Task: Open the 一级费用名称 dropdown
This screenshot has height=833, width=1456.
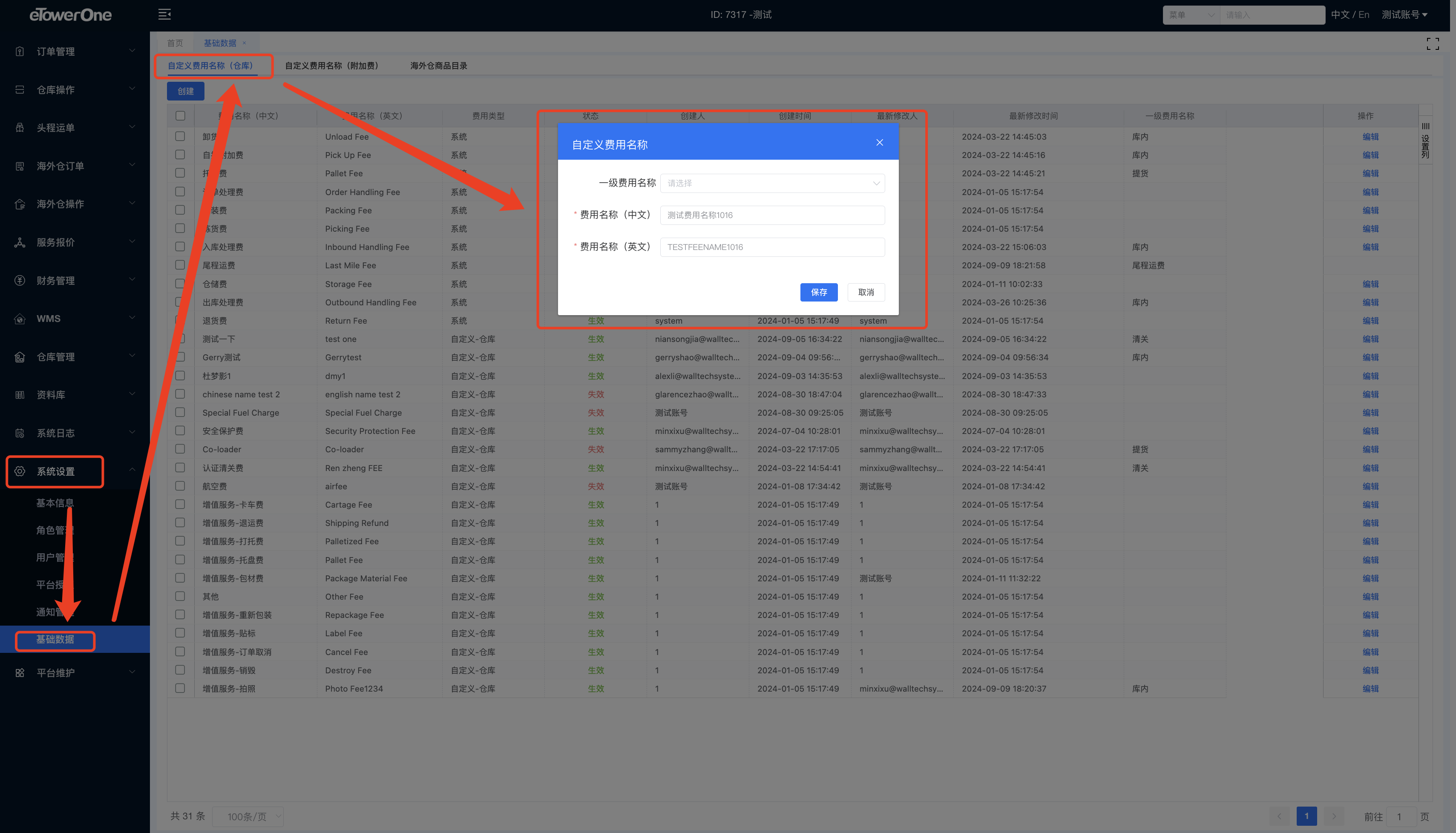Action: (772, 183)
